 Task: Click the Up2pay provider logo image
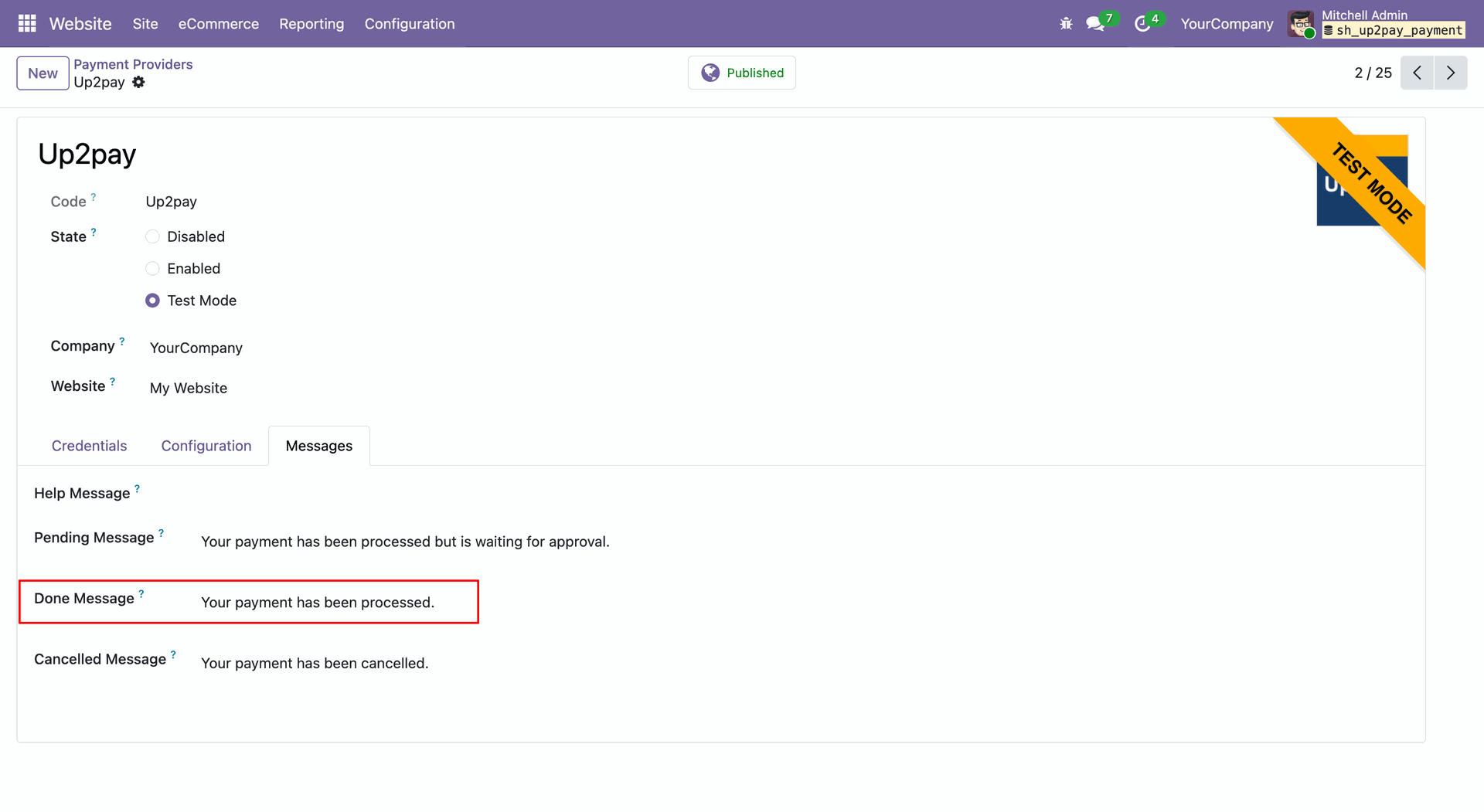pyautogui.click(x=1362, y=180)
